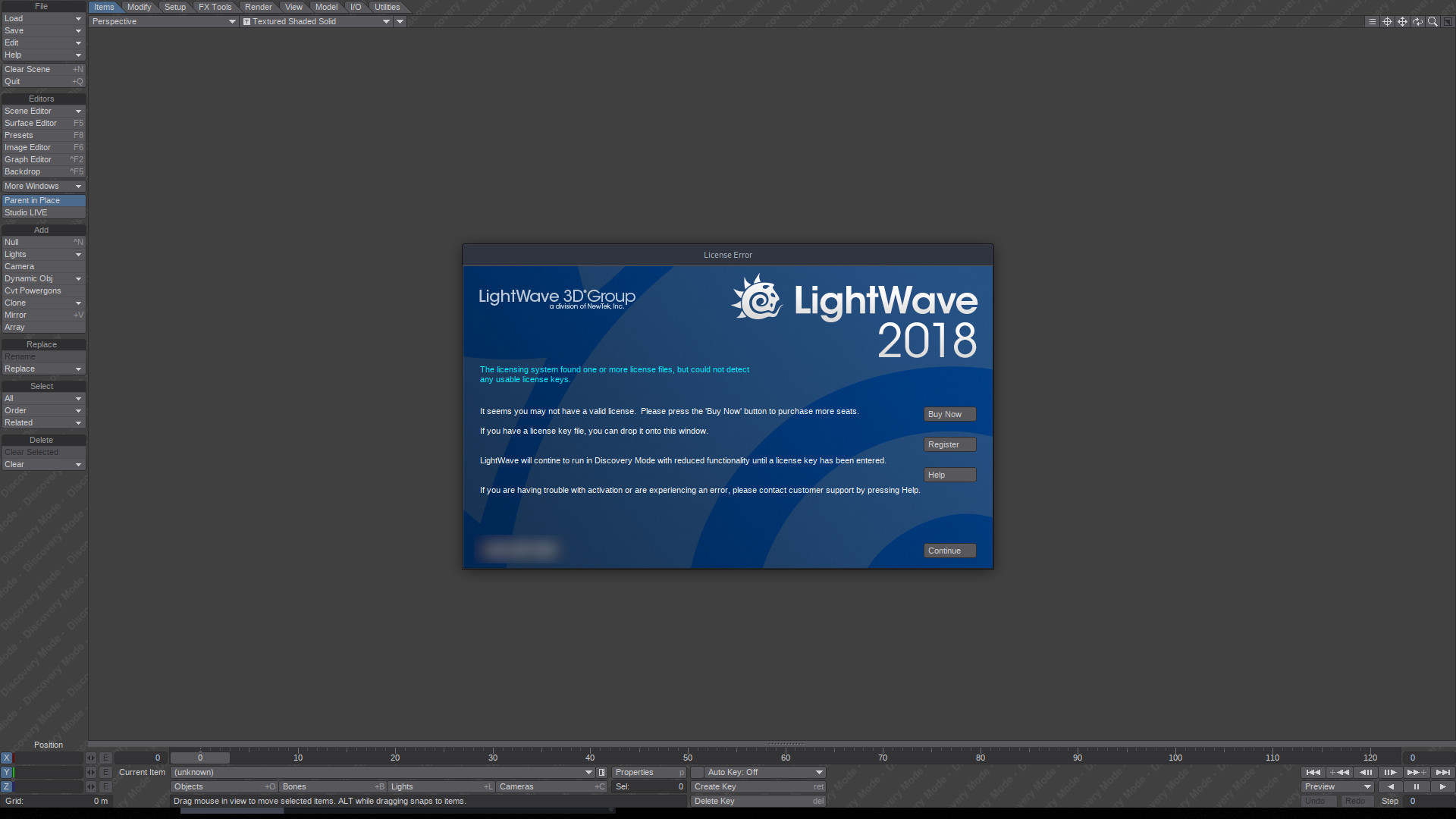The width and height of the screenshot is (1456, 819).
Task: Open the Auto Key mode dropdown
Action: (764, 772)
